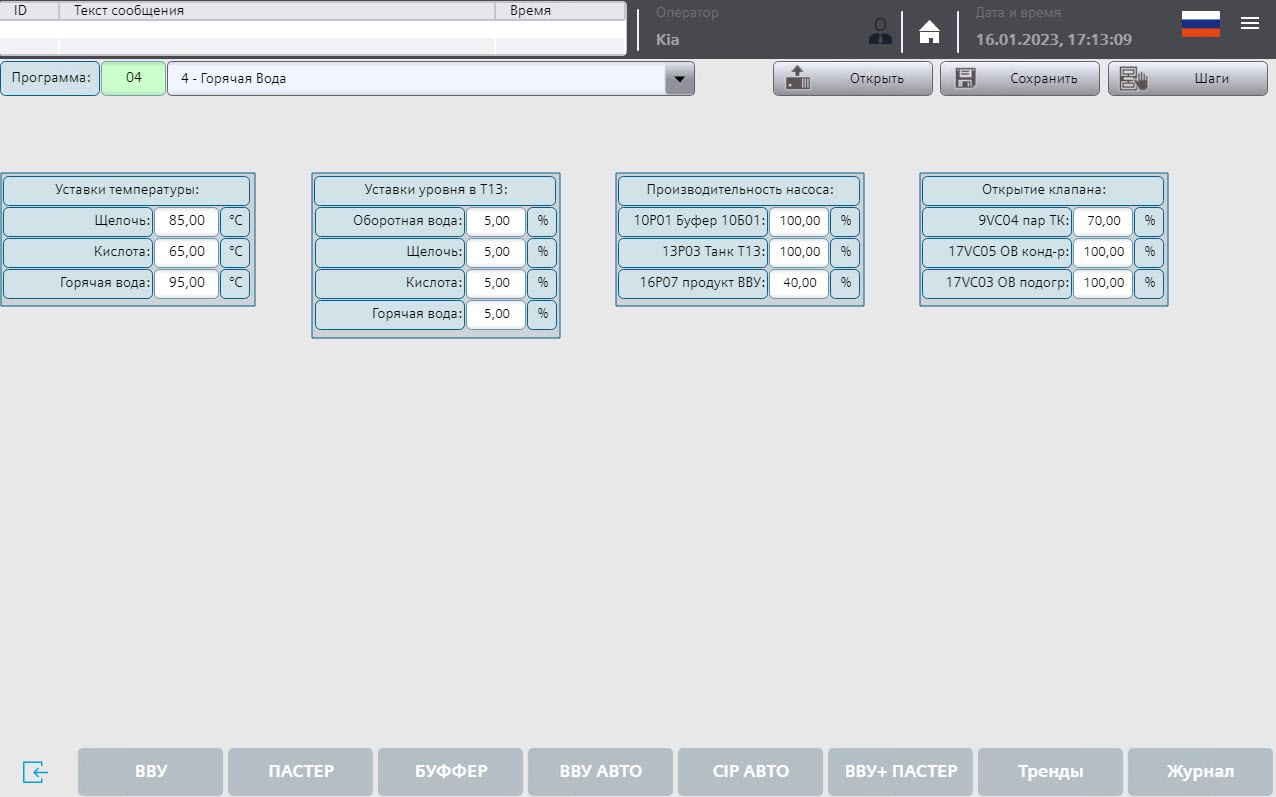Edit the Щелочь temperature setpoint field
1276x797 pixels.
[186, 221]
